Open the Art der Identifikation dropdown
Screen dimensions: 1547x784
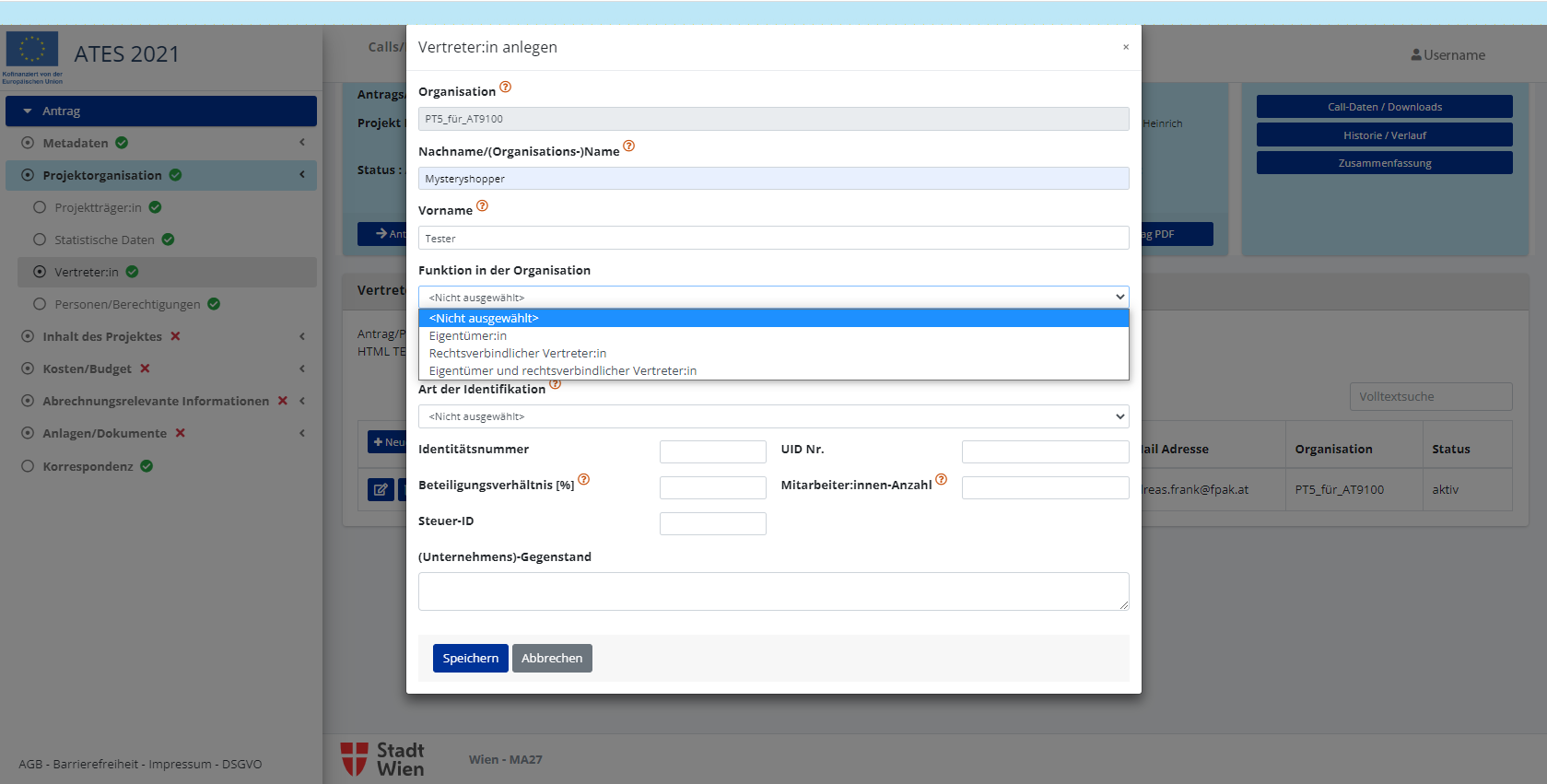773,416
